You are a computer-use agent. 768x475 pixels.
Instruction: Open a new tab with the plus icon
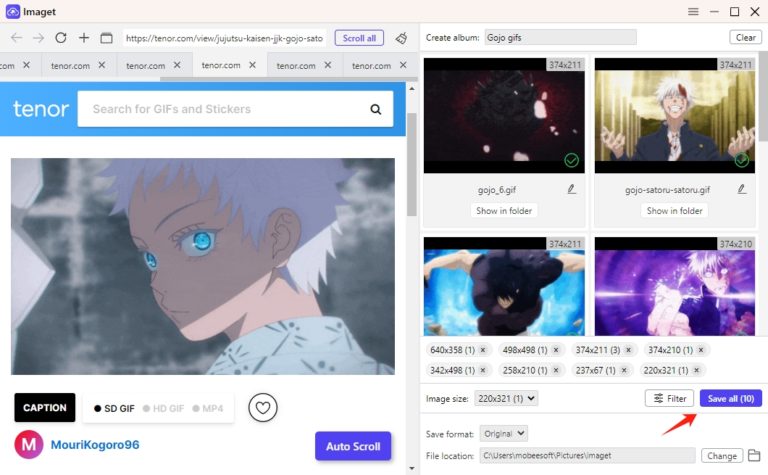coord(84,38)
